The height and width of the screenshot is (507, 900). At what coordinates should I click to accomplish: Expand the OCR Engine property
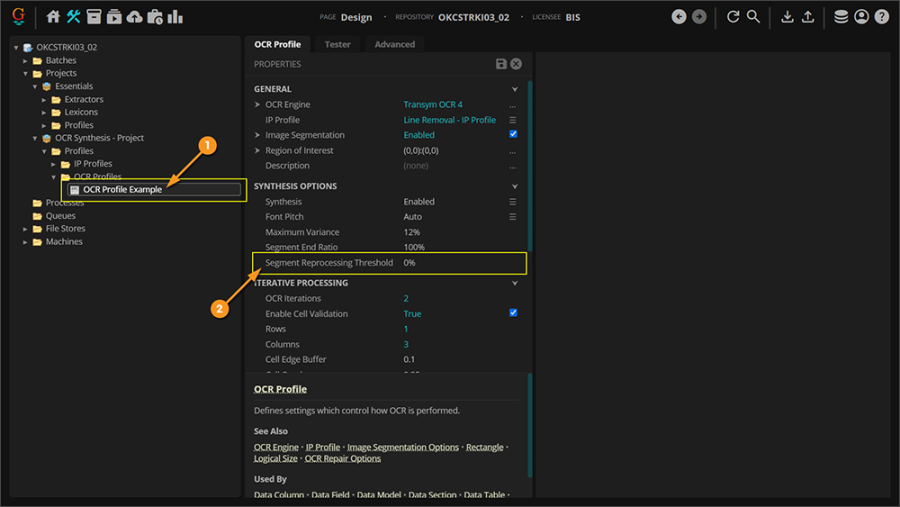tap(257, 105)
